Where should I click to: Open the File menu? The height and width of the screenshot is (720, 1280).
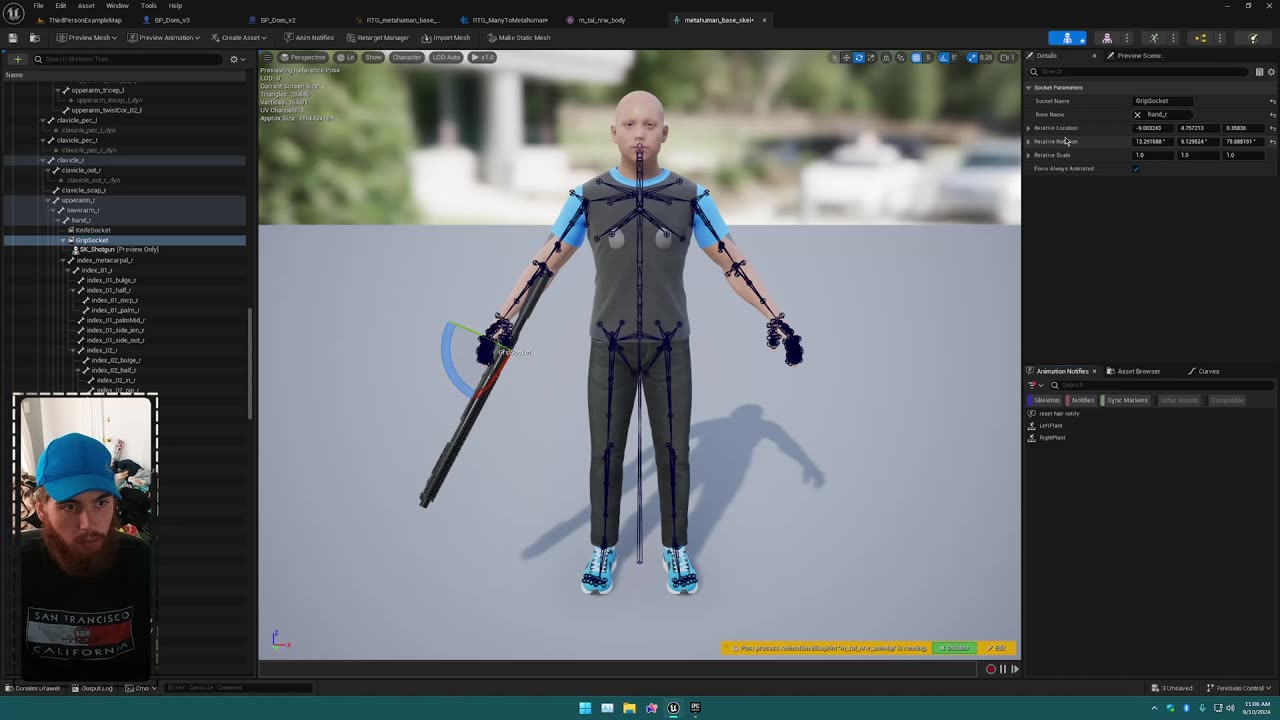point(38,6)
